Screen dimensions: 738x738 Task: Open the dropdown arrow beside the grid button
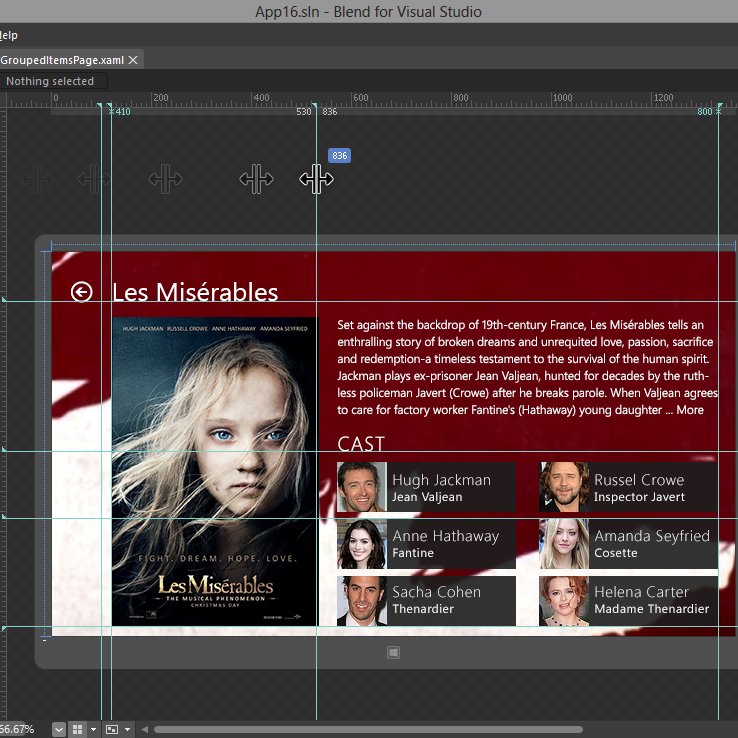93,730
